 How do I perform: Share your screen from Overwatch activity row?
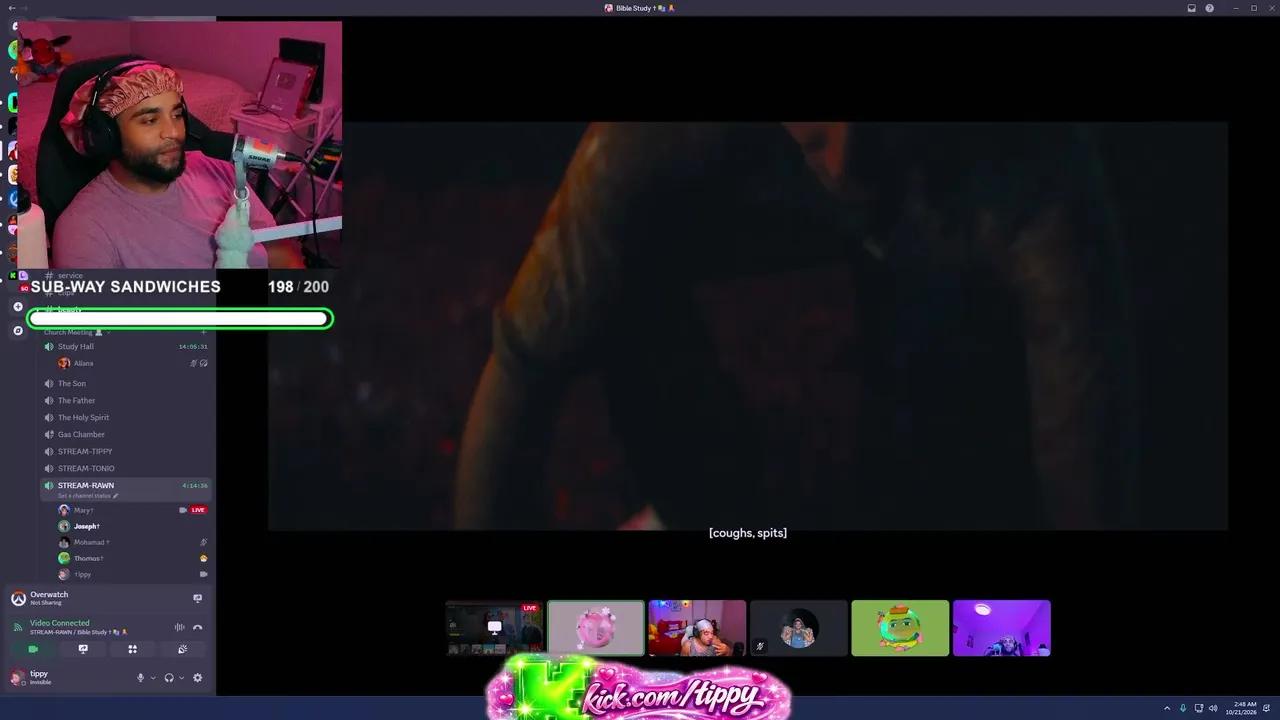197,598
